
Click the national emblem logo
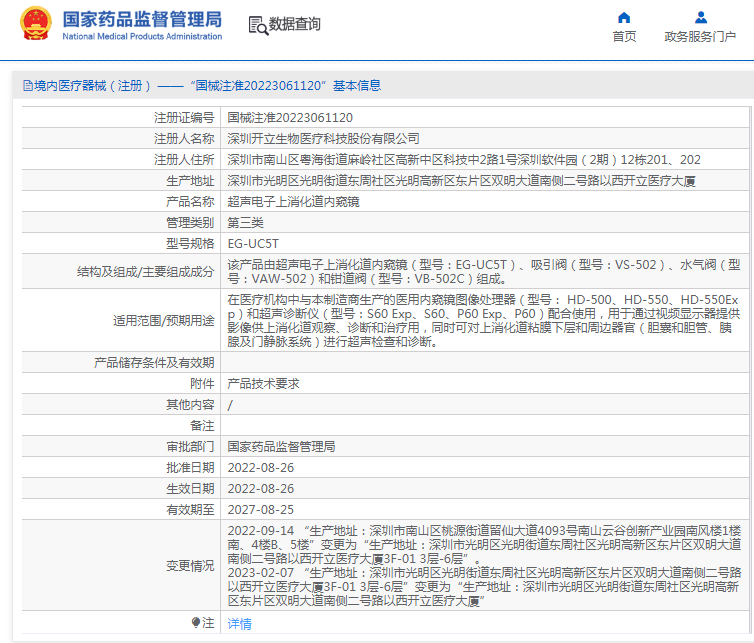point(36,23)
